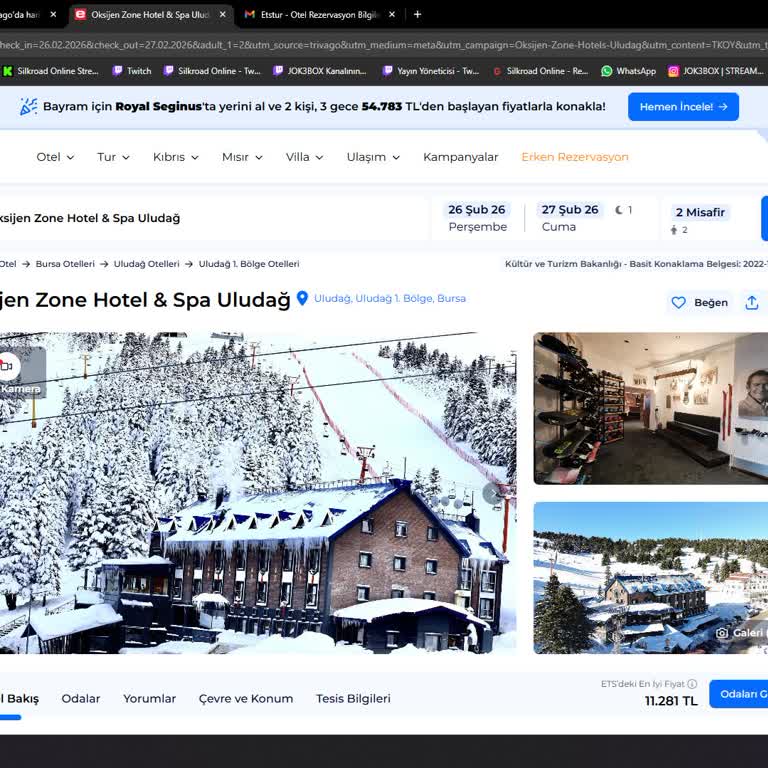Close the Oksijen Zone Hotel browser tab

coord(222,15)
